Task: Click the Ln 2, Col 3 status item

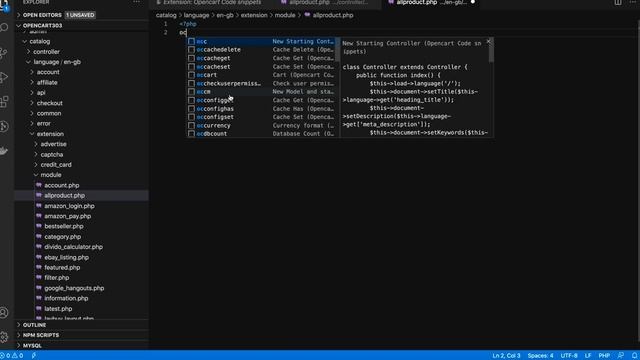Action: pos(506,356)
